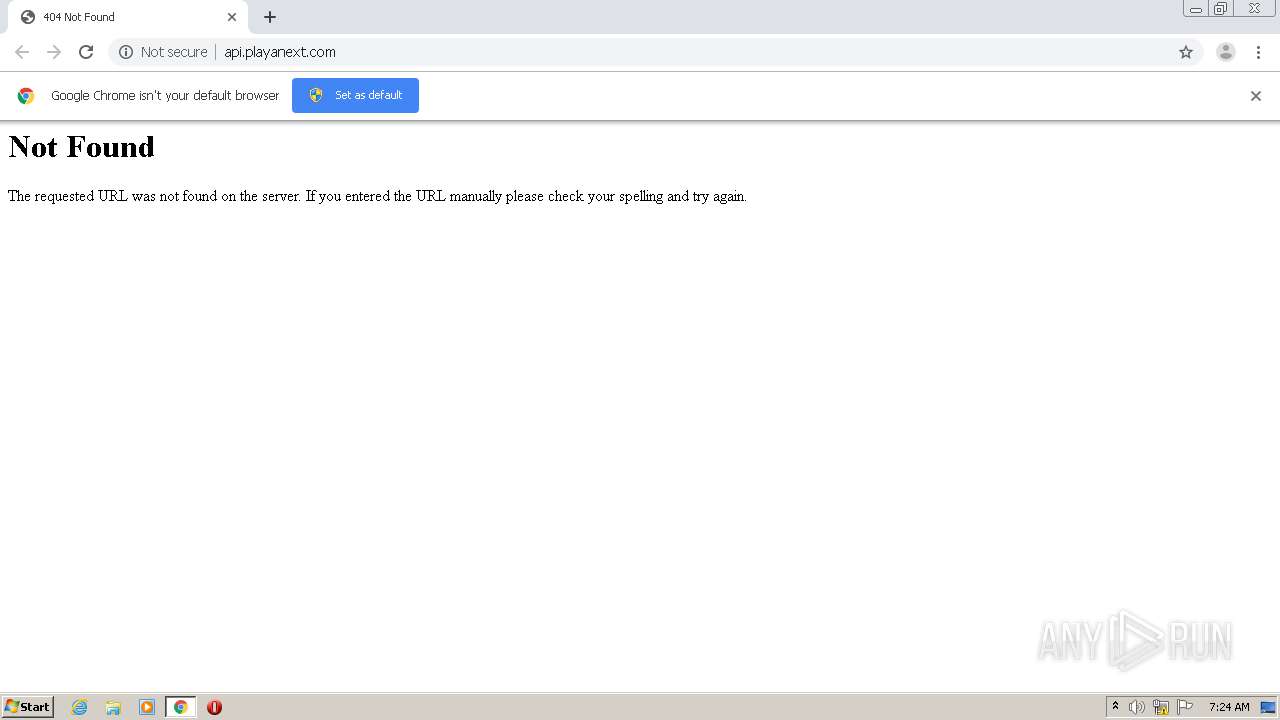The height and width of the screenshot is (720, 1280).
Task: View site information for Not secure
Action: pyautogui.click(x=163, y=52)
